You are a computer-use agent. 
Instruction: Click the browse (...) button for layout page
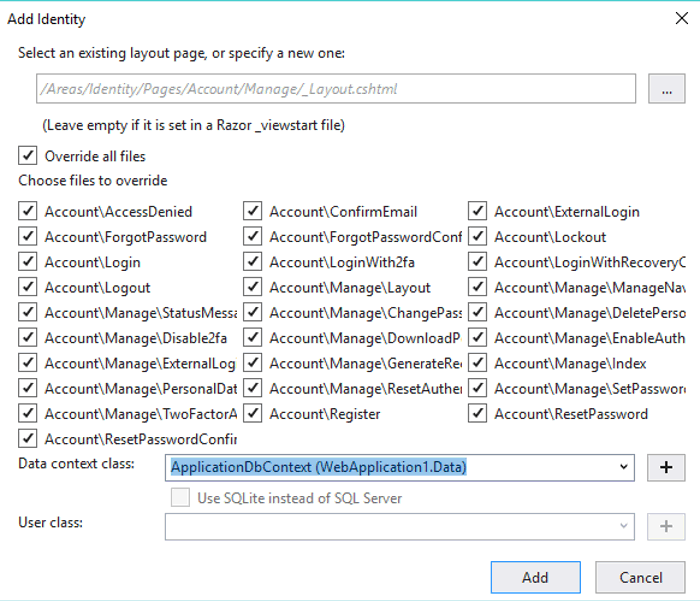tap(666, 89)
